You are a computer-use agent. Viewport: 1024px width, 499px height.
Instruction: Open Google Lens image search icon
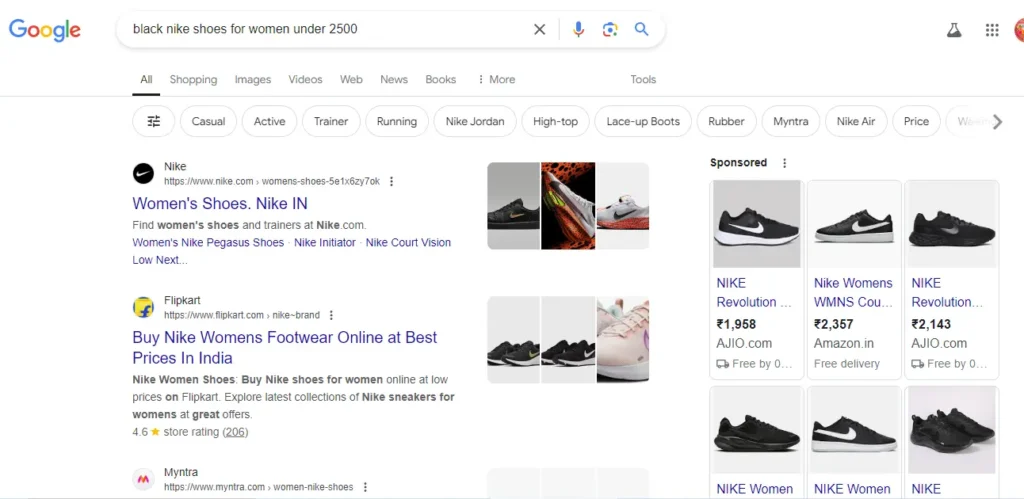click(x=610, y=29)
